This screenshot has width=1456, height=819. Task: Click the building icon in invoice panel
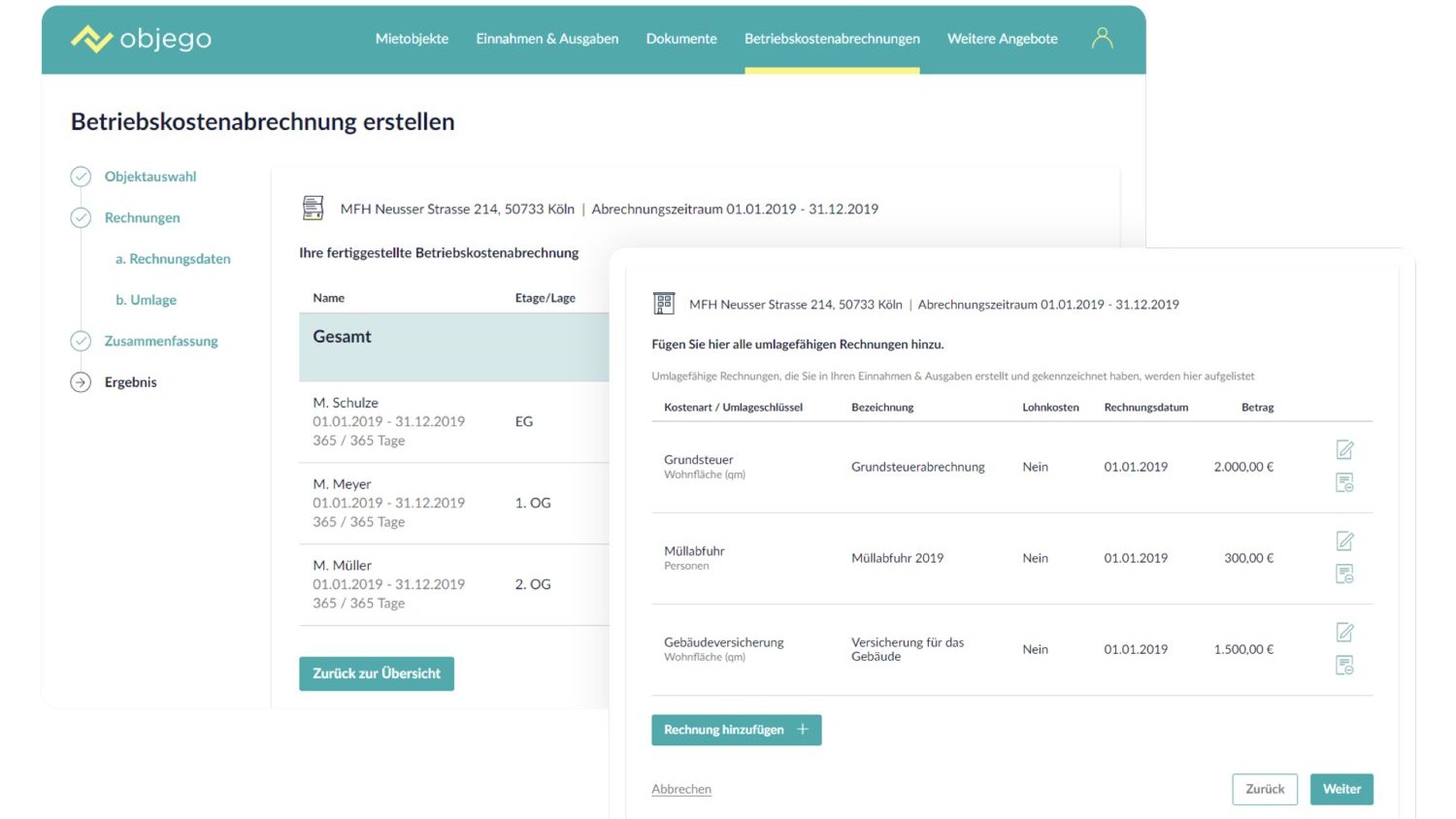(664, 304)
